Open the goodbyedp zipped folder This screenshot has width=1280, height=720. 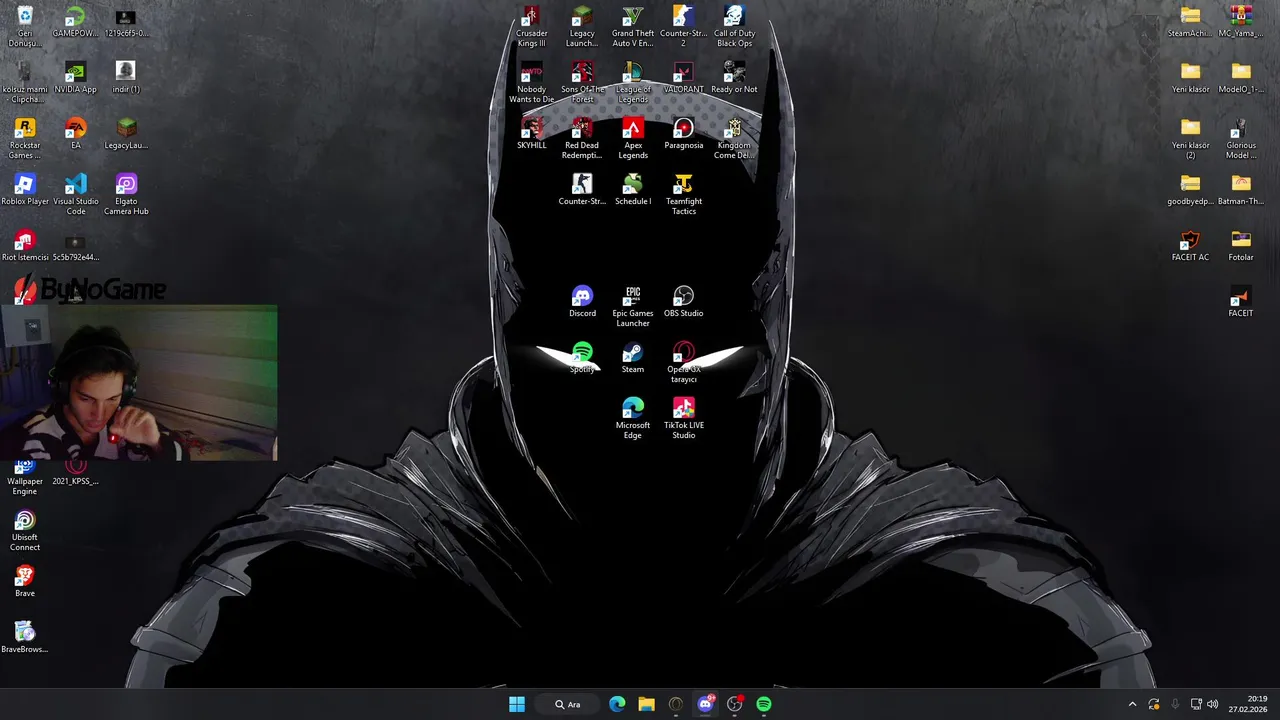coord(1190,190)
